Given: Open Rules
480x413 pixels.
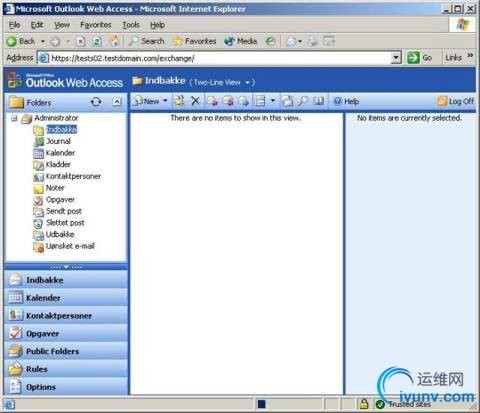Looking at the screenshot, I should [x=66, y=369].
